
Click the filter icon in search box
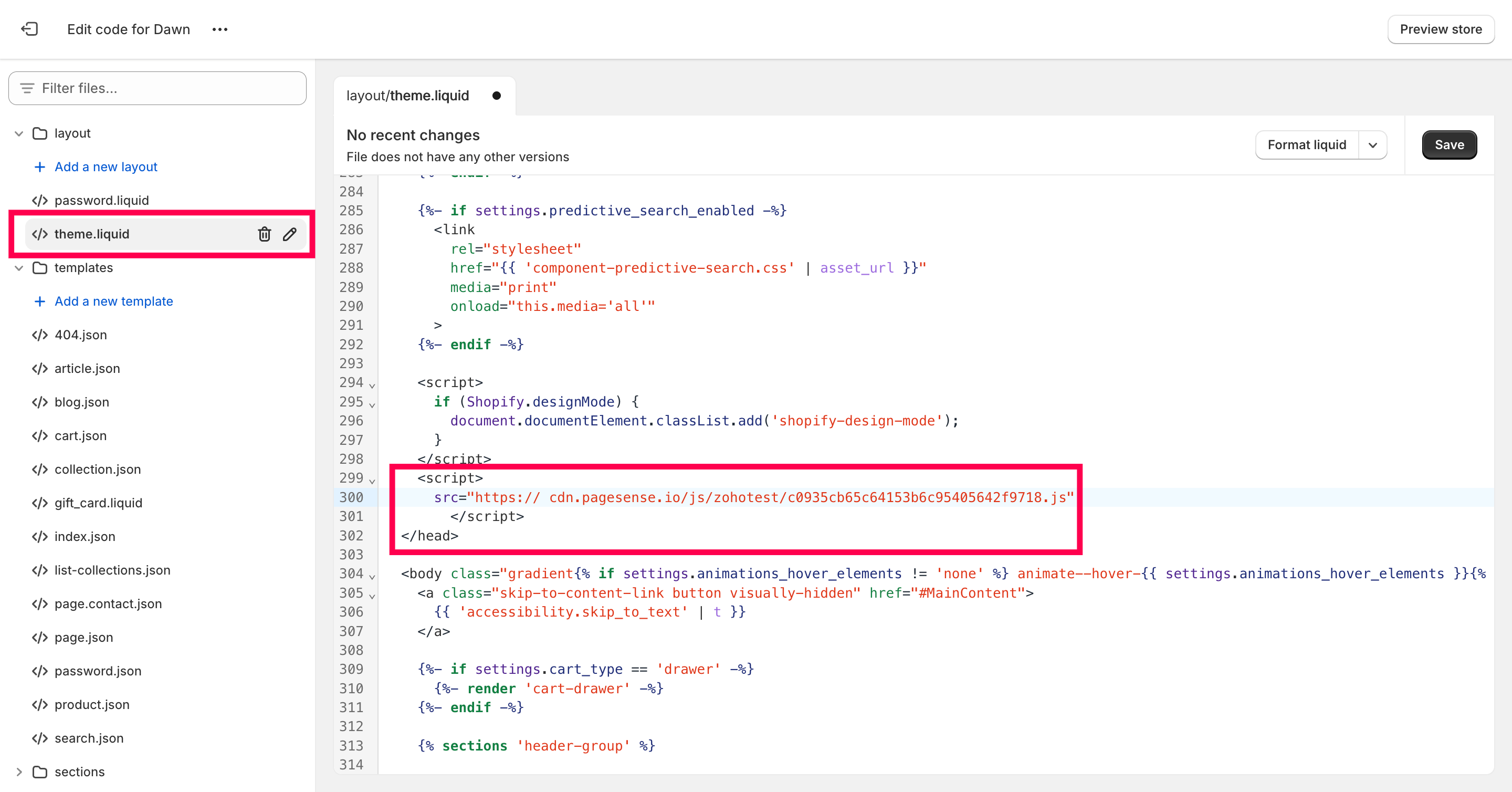click(27, 88)
